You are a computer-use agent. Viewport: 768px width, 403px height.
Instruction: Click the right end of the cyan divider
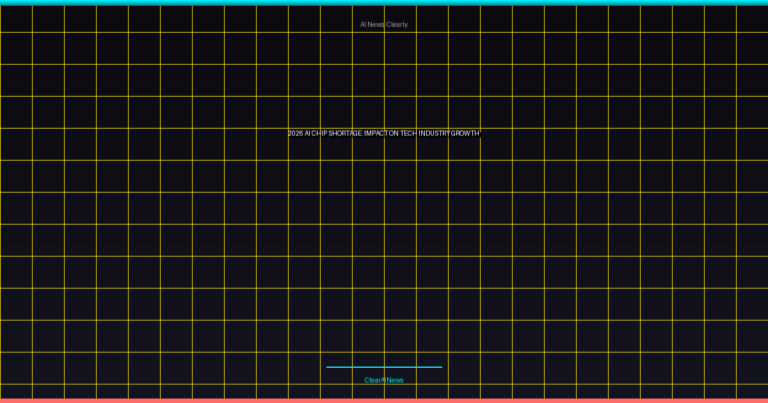(440, 367)
